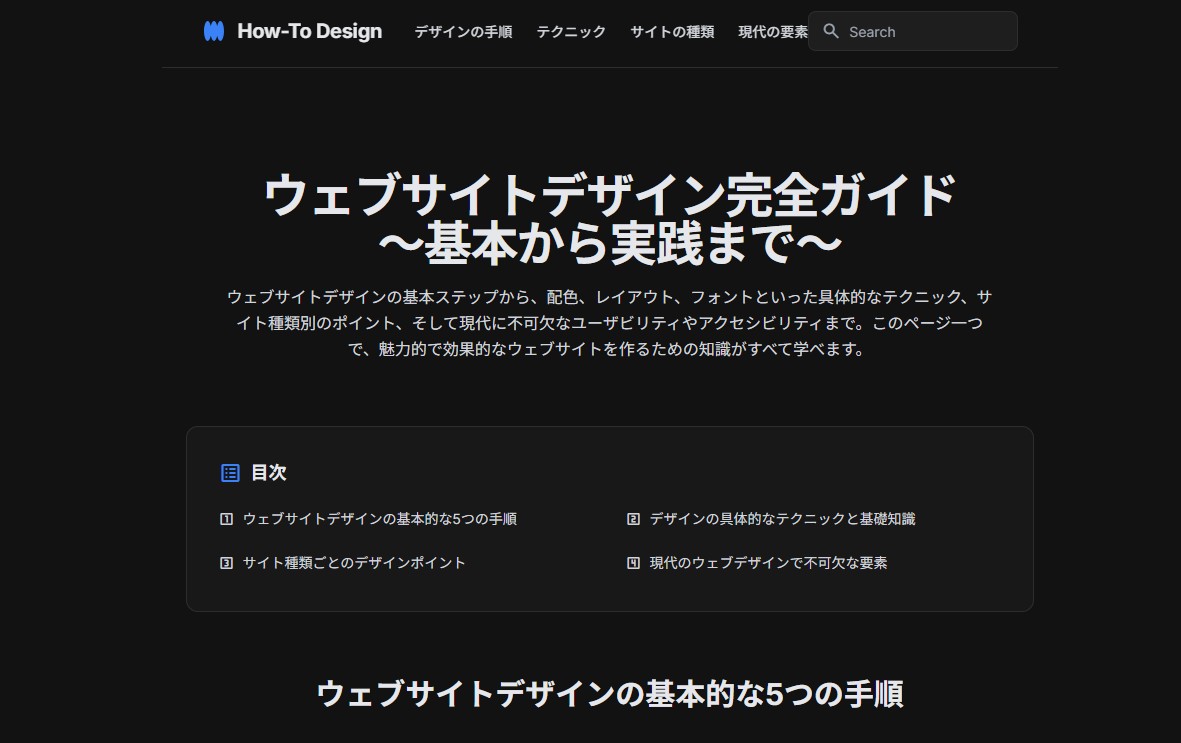Click the numbered "1" badge icon in 目次
Screen dimensions: 1181x743
227,519
